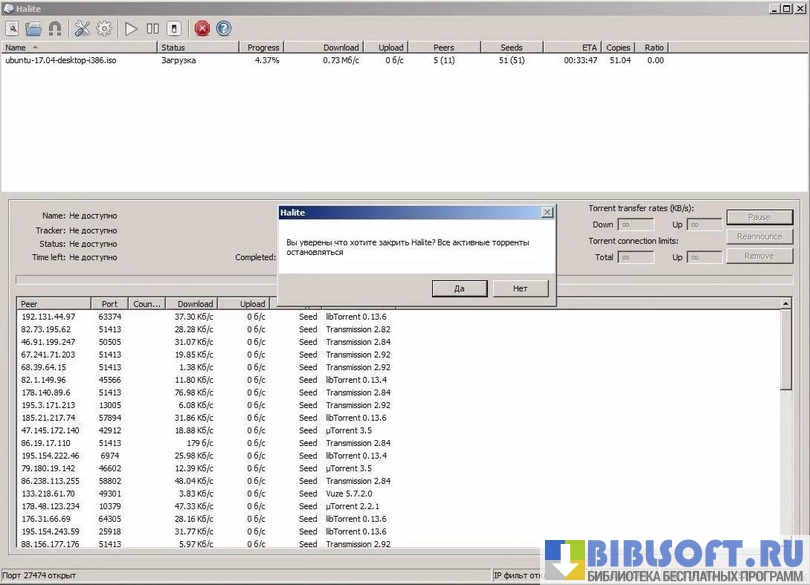Click the Total connection limit field
Viewport: 810px width, 585px height.
[x=637, y=257]
